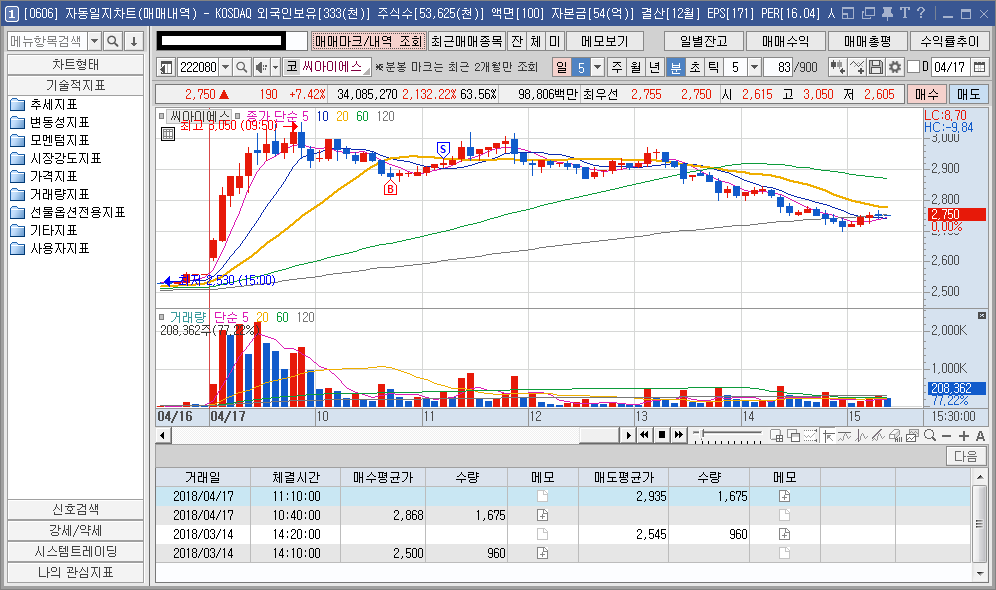Image resolution: width=996 pixels, height=590 pixels.
Task: Click the red 매수 buy button
Action: 926,94
